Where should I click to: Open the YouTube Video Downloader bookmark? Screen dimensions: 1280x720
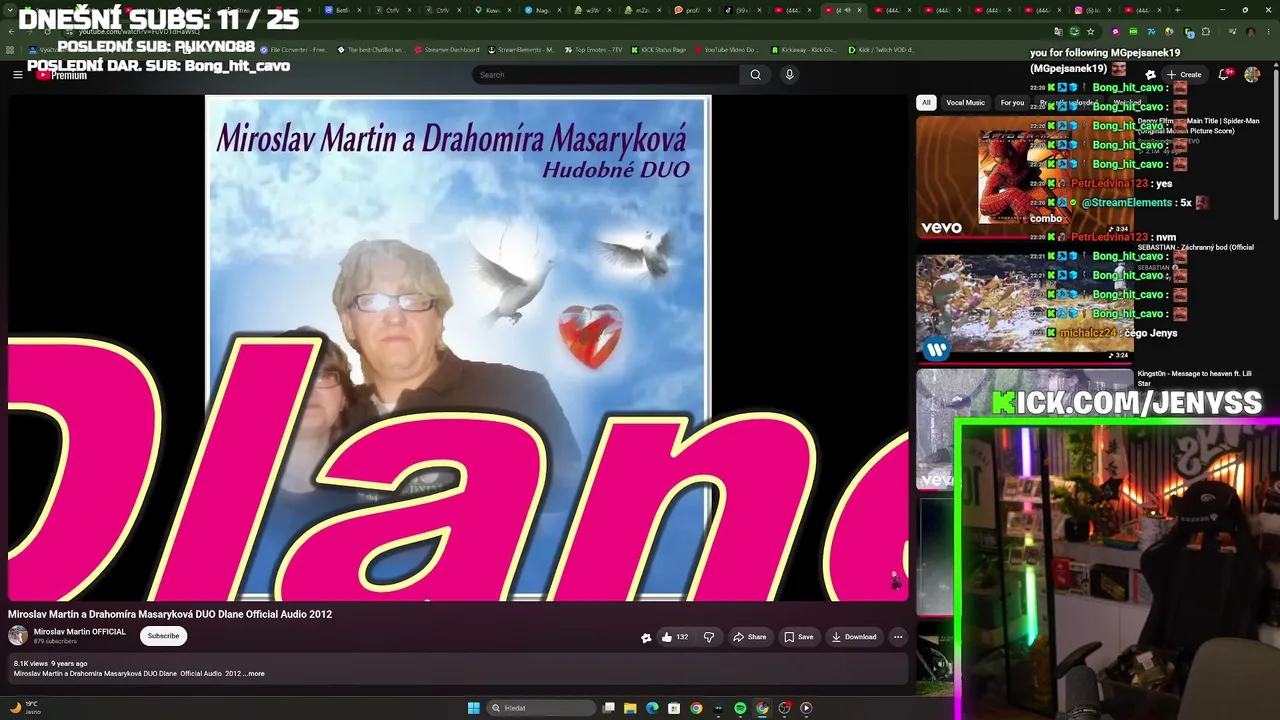tap(726, 49)
